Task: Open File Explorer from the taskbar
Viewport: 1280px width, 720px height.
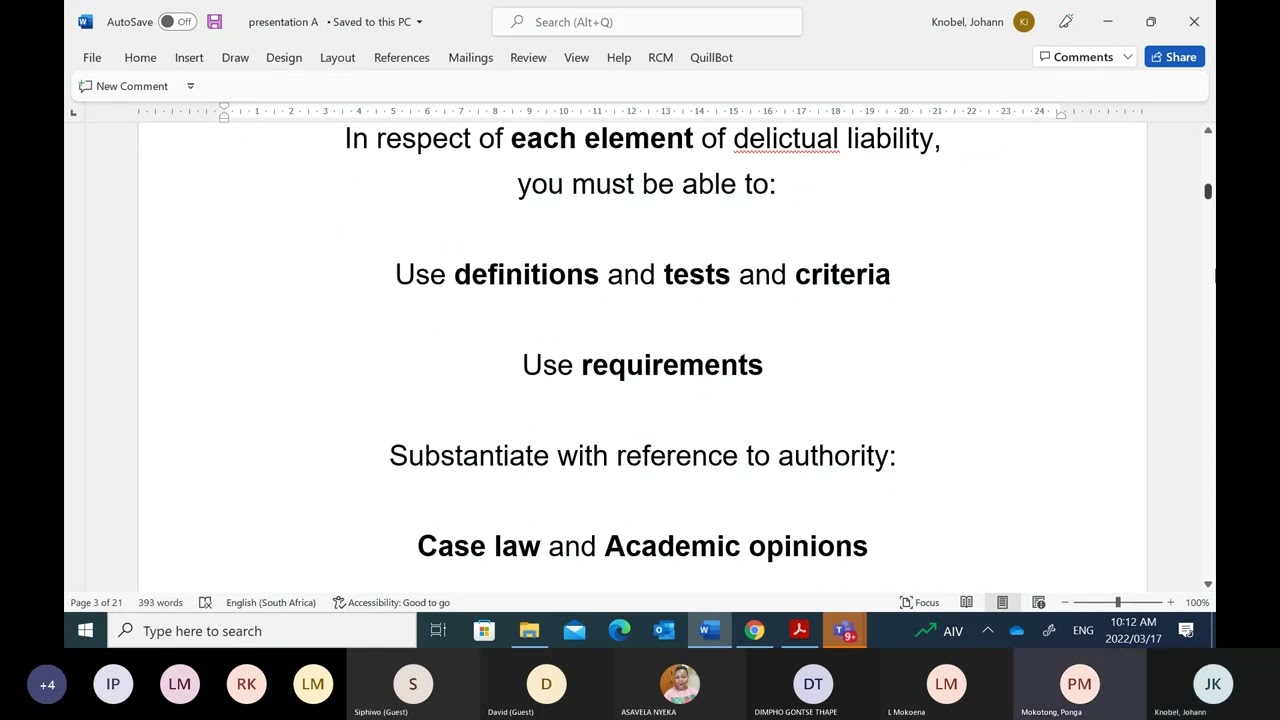Action: pos(529,631)
